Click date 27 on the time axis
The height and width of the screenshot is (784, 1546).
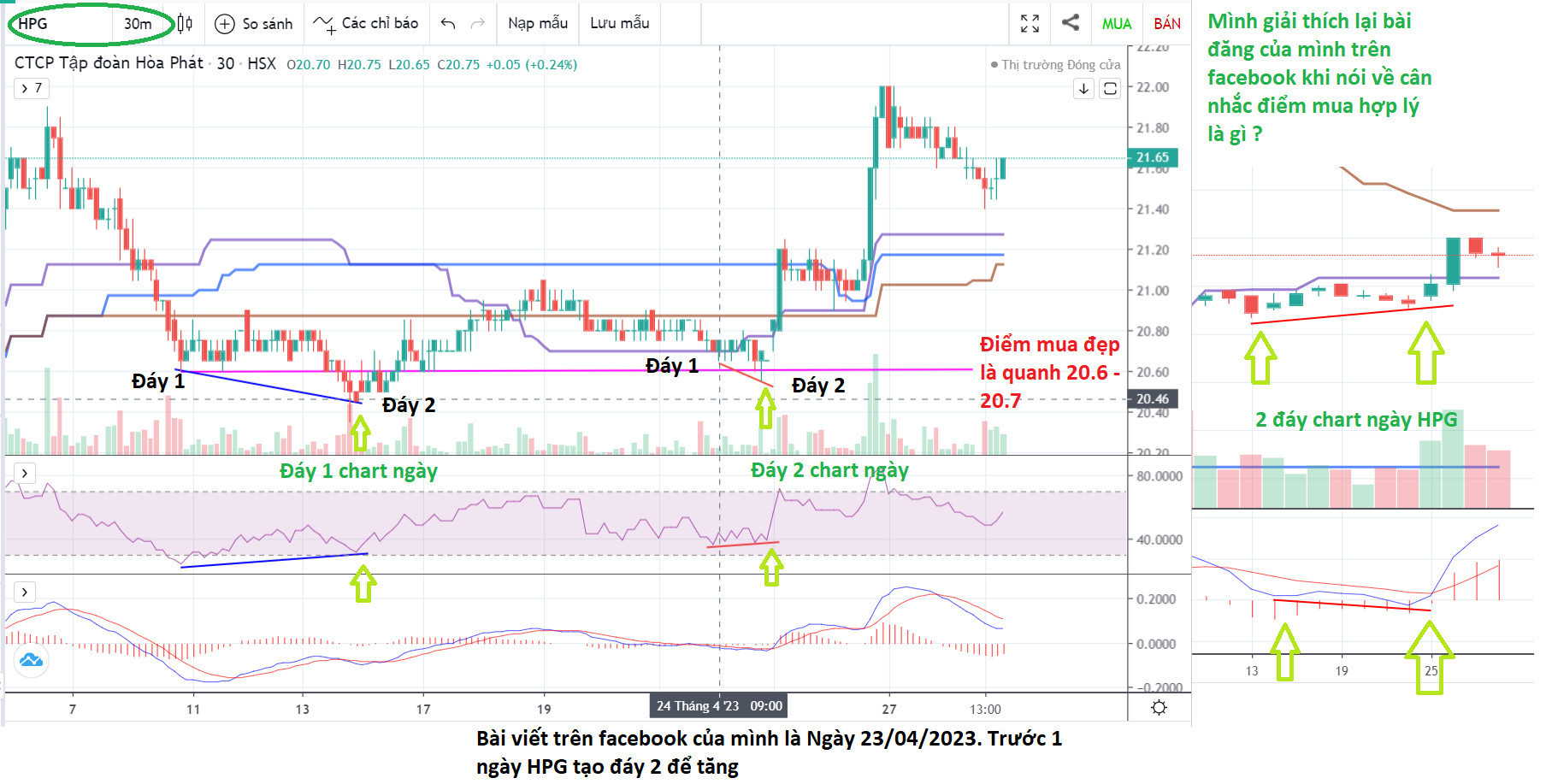tap(889, 709)
